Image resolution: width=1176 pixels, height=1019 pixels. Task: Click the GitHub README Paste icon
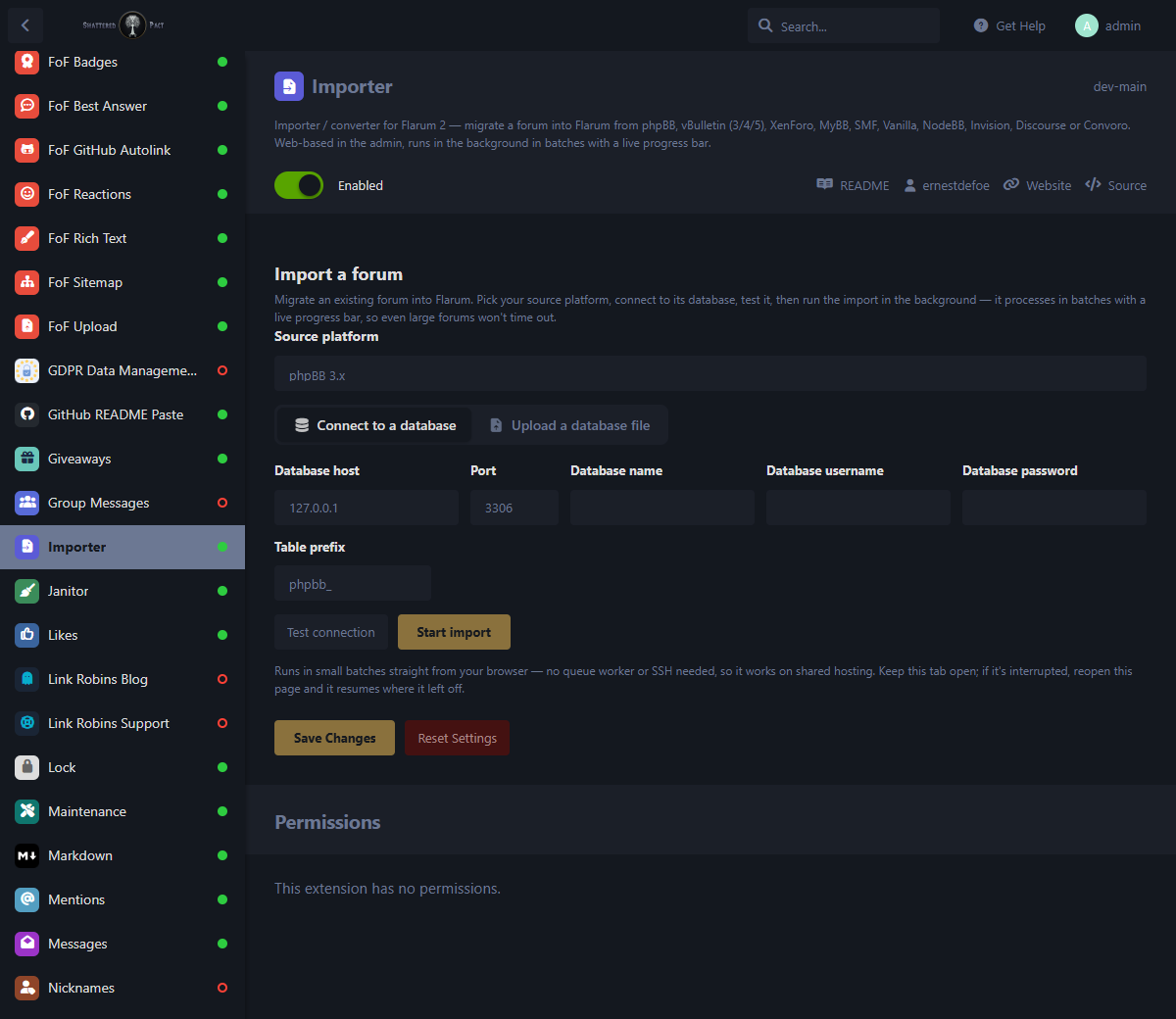click(27, 414)
